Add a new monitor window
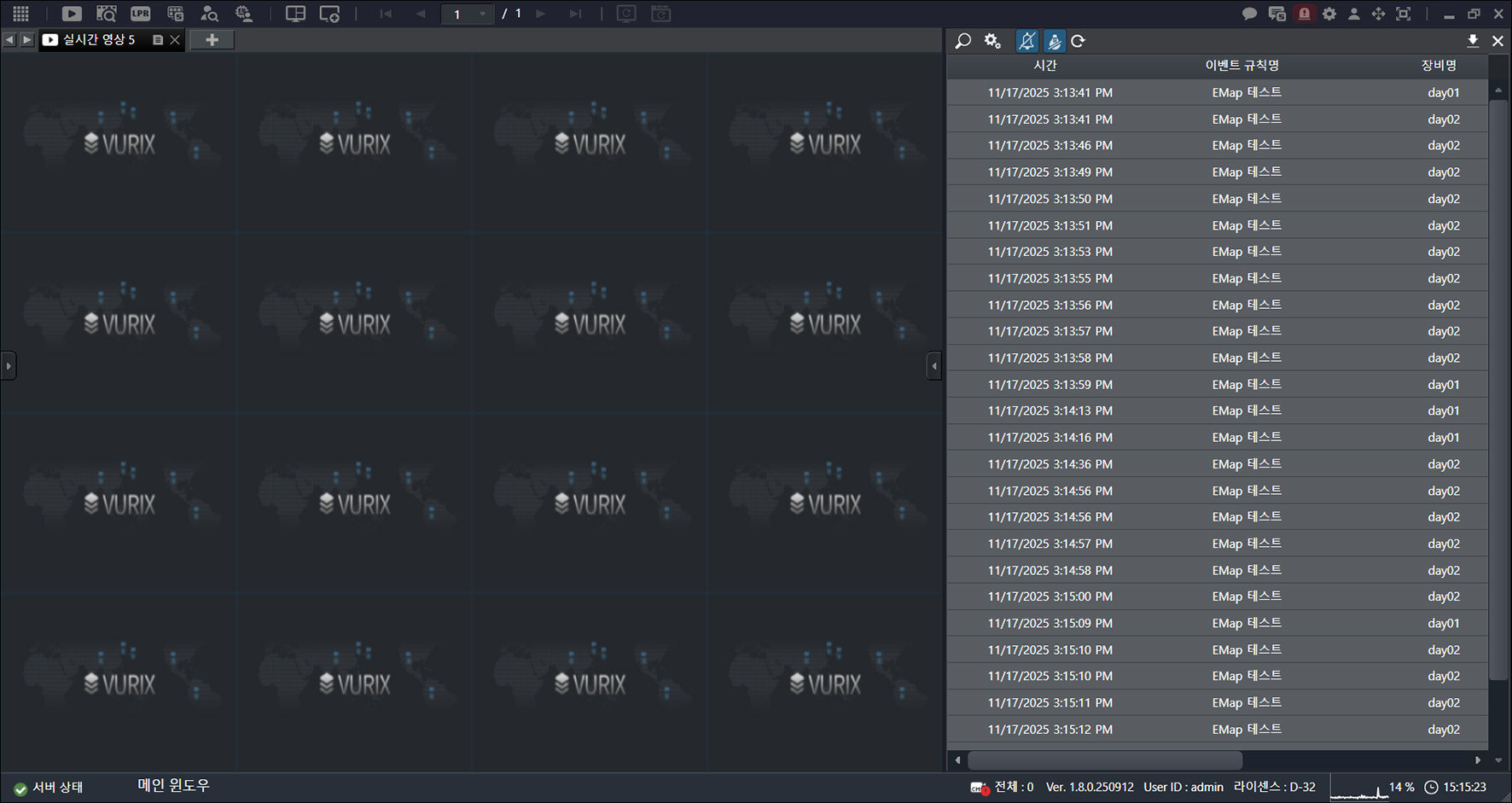 click(x=329, y=14)
